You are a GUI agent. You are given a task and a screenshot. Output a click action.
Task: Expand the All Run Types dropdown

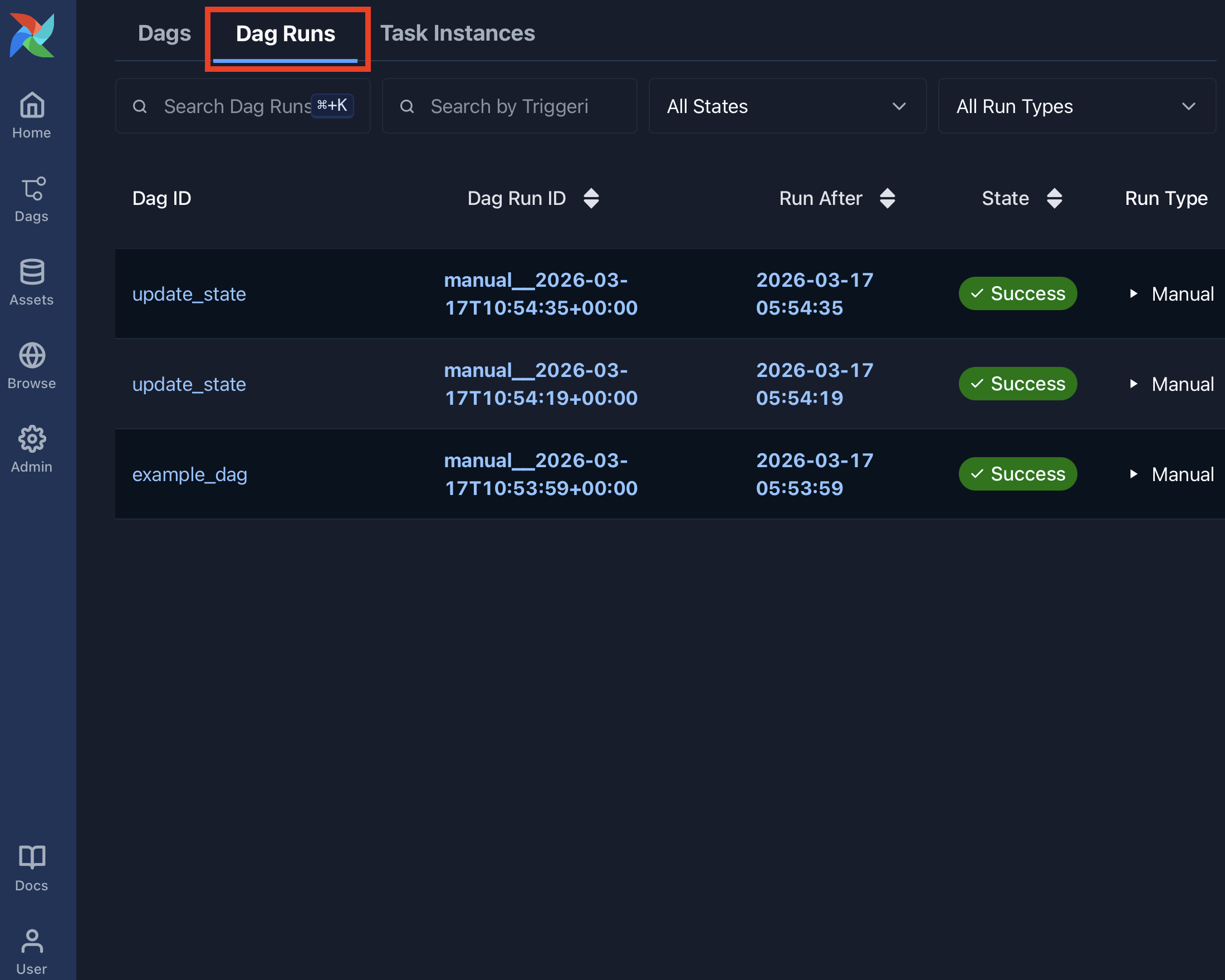1077,106
